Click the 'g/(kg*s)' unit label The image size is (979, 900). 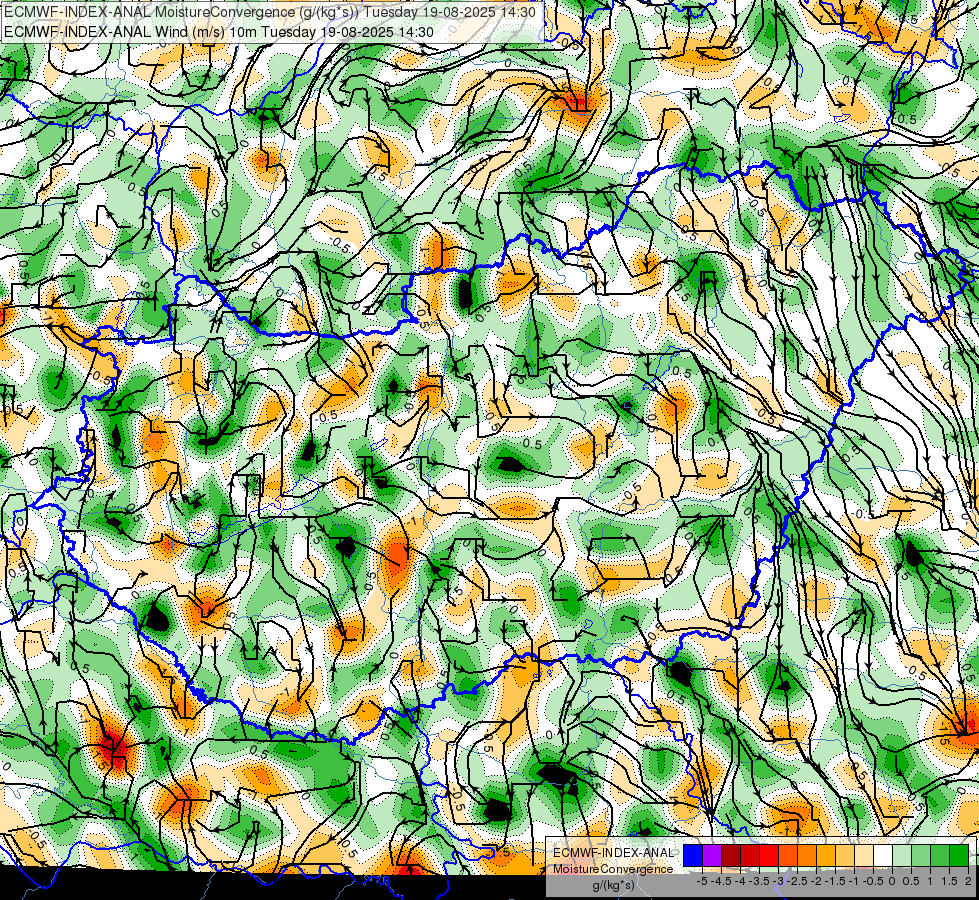[x=613, y=885]
